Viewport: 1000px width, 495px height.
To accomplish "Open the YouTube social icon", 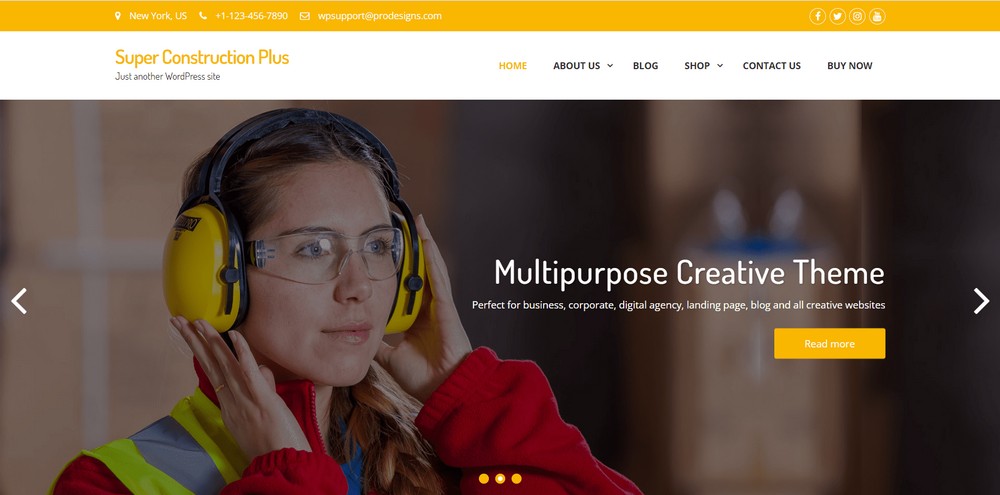I will click(x=877, y=17).
